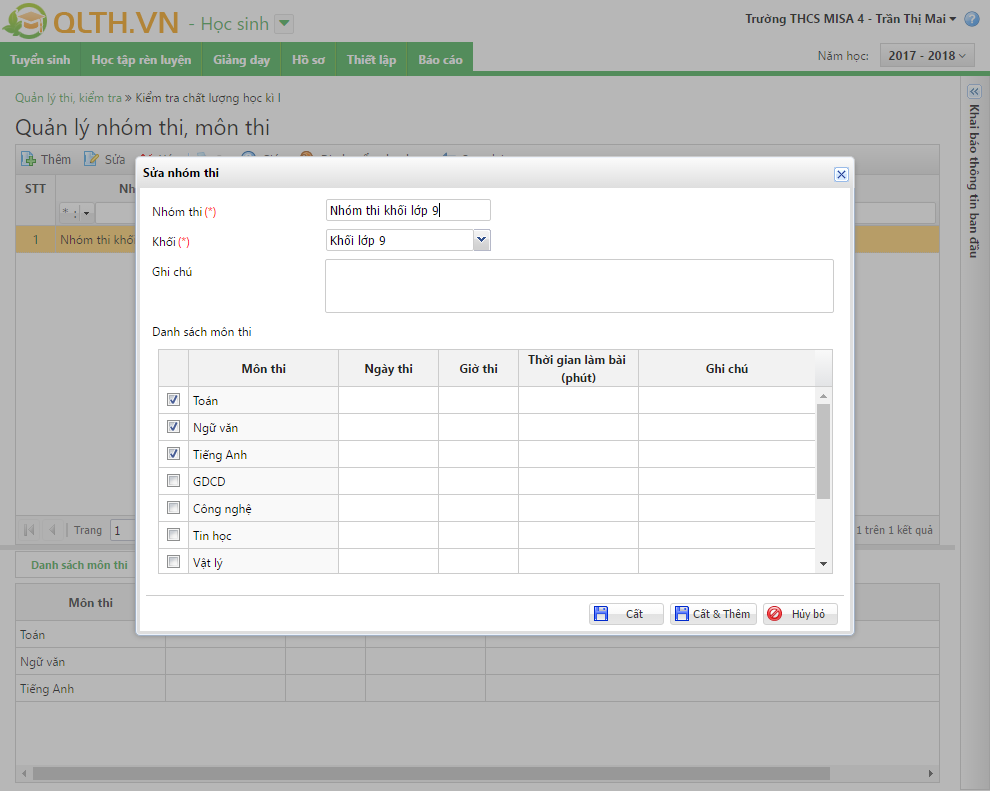The image size is (990, 791).
Task: Click the bottom horizontal scrollbar thumb
Action: (431, 773)
